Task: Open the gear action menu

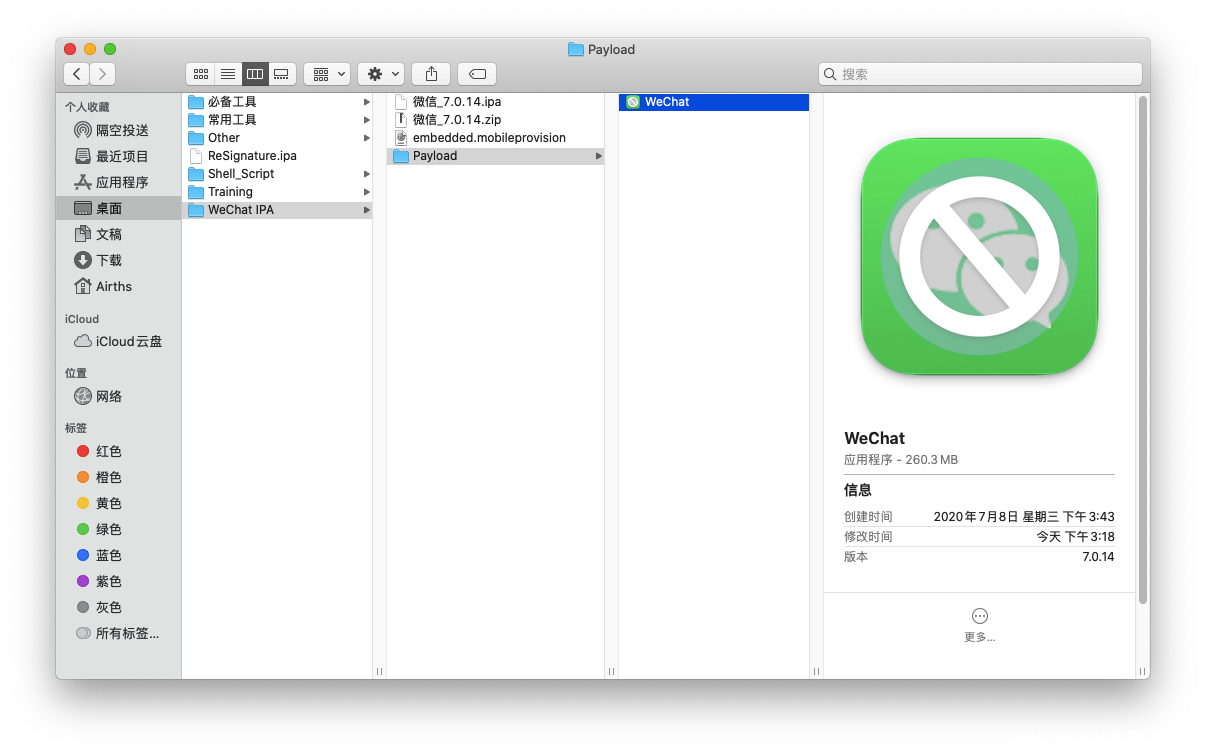Action: pos(381,74)
